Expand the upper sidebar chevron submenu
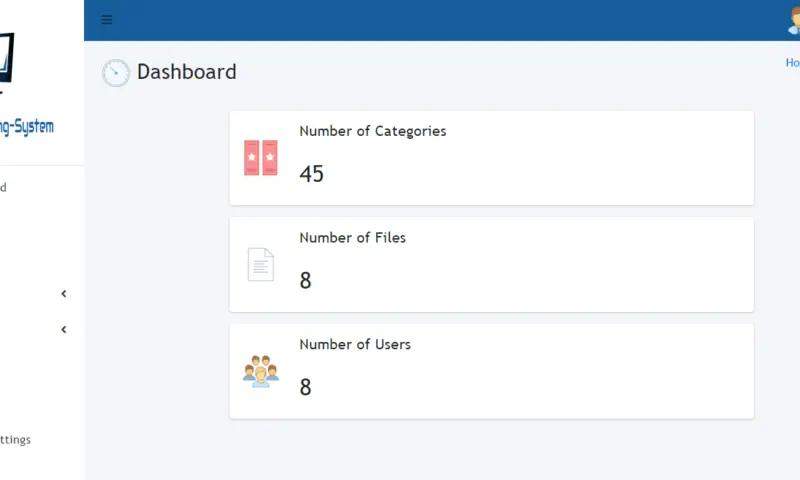The height and width of the screenshot is (480, 800). pos(64,294)
